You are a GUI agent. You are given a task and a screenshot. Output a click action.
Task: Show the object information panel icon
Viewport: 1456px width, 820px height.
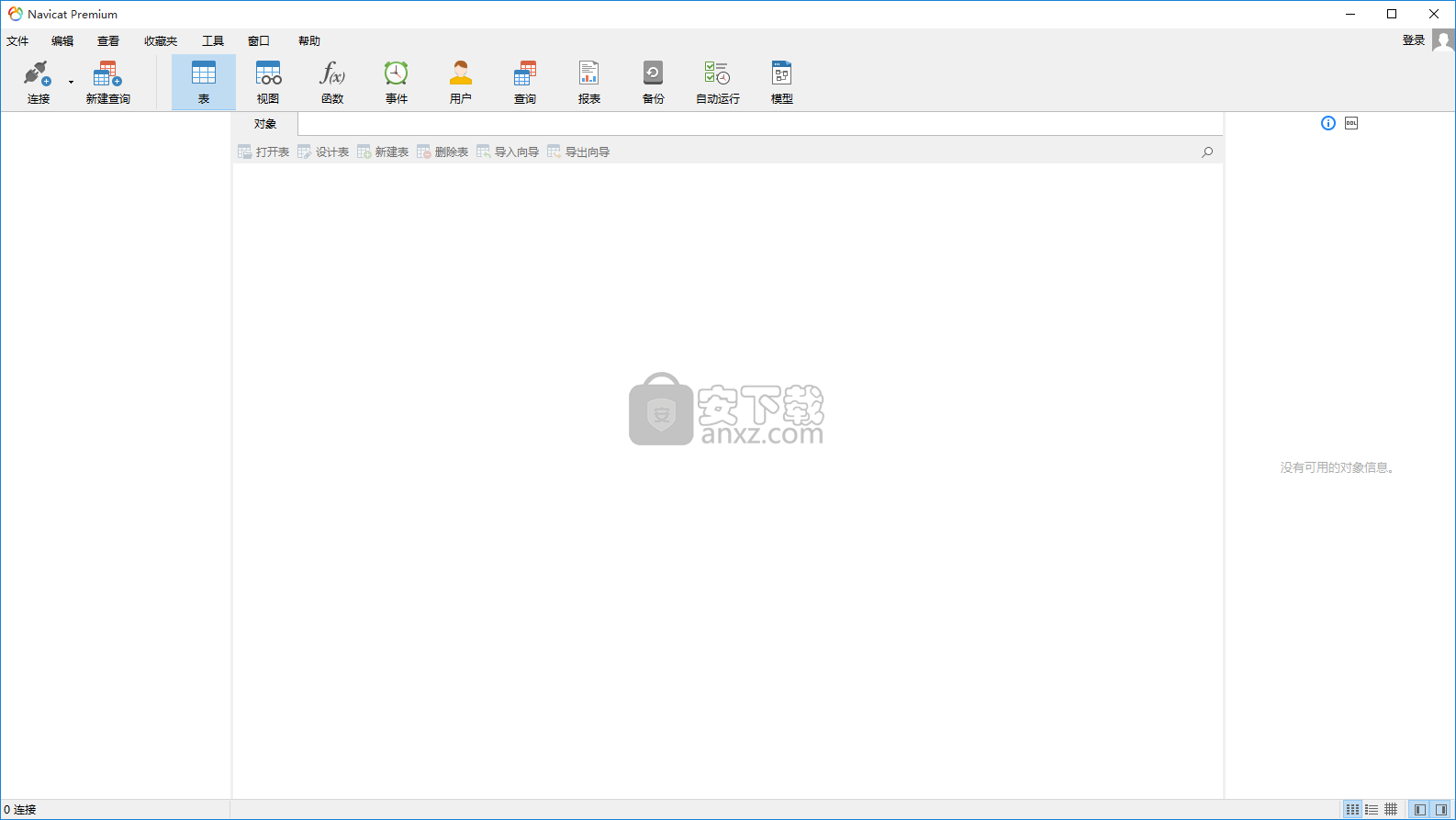(x=1328, y=123)
